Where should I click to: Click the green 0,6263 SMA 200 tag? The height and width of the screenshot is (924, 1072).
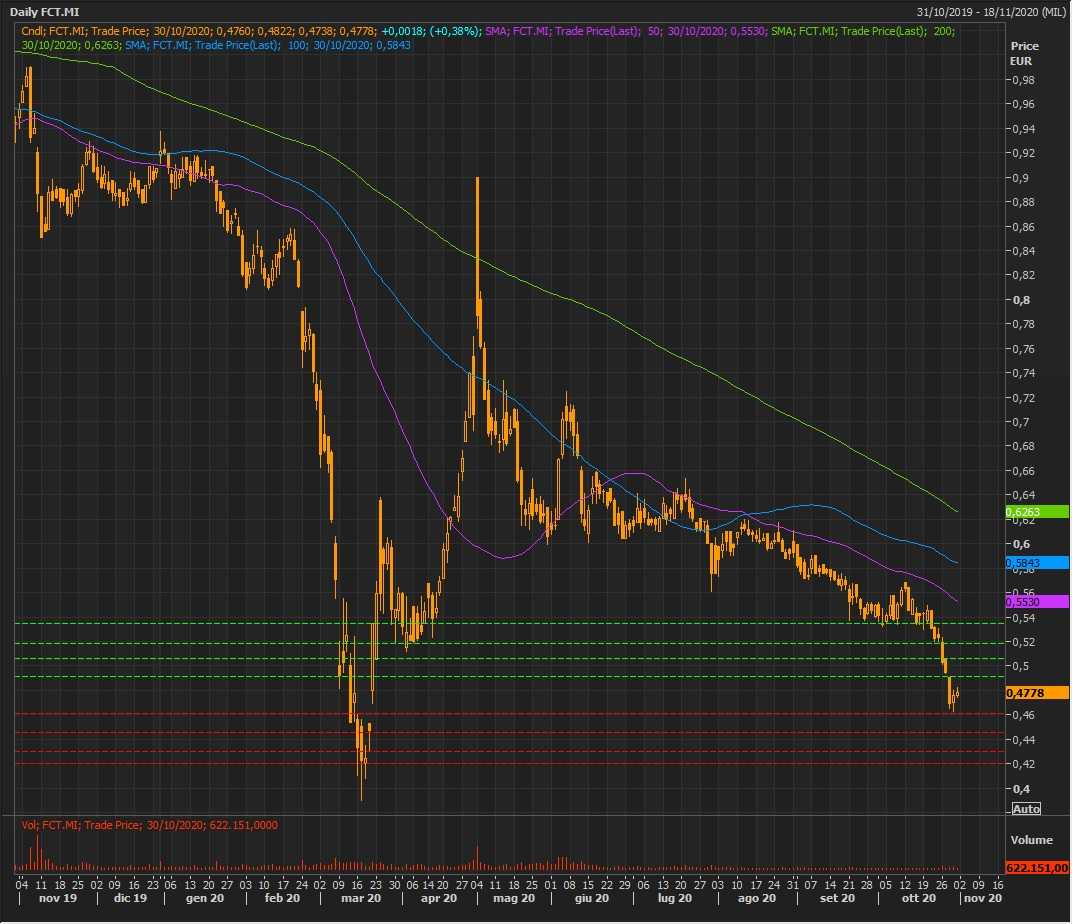tap(1037, 512)
